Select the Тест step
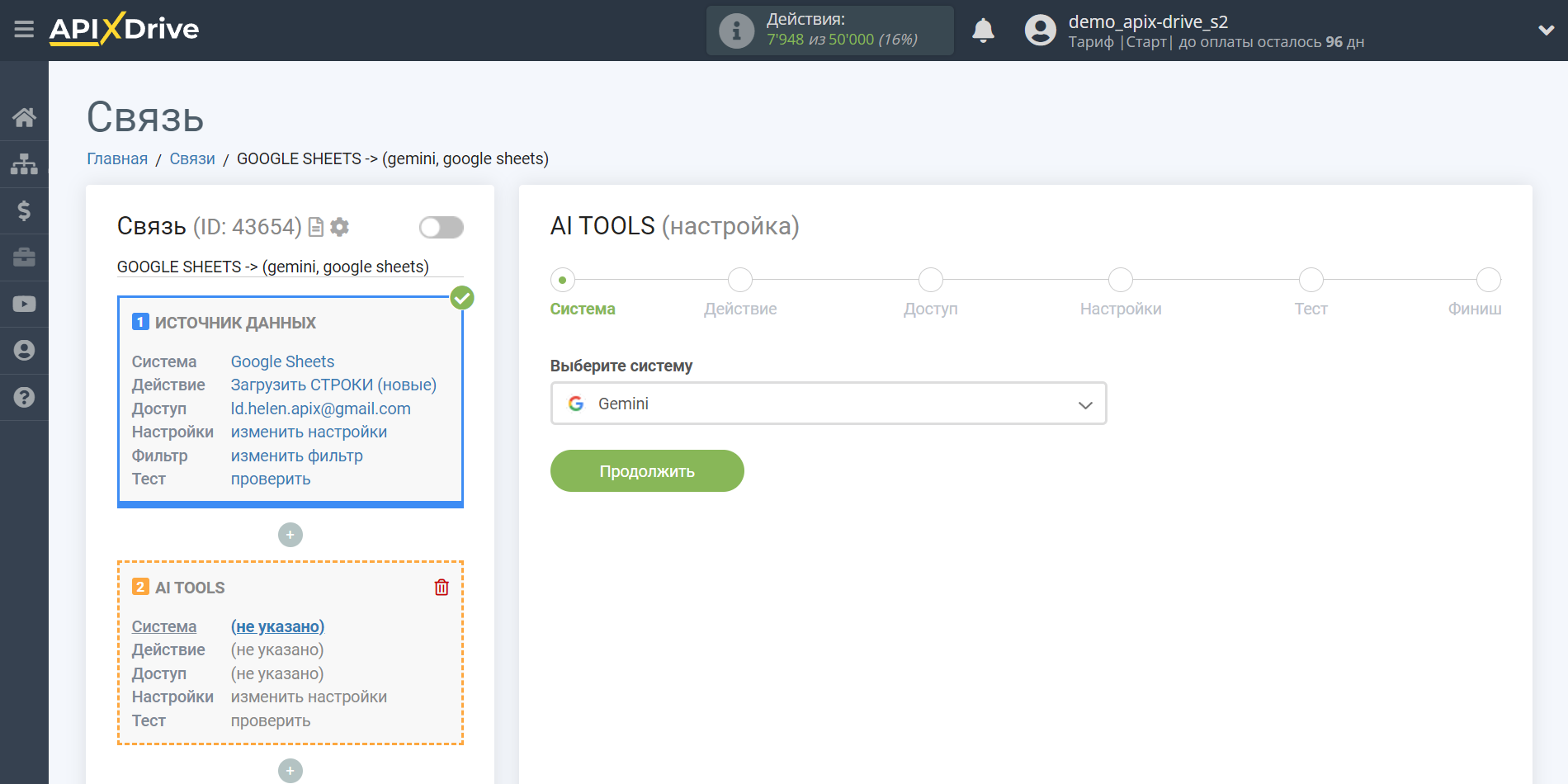1568x784 pixels. tap(1311, 280)
